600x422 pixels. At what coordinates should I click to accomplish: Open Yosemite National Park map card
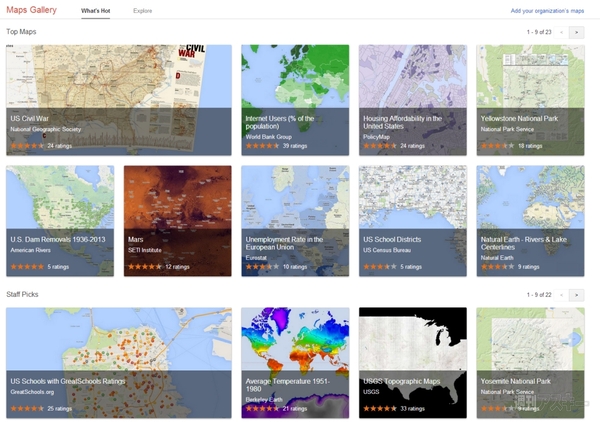[530, 363]
